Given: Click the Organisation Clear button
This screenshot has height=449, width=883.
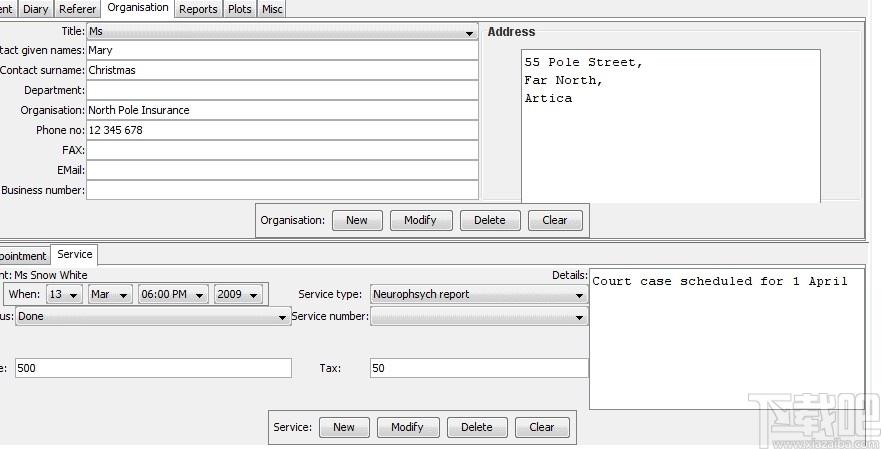Looking at the screenshot, I should pos(555,220).
